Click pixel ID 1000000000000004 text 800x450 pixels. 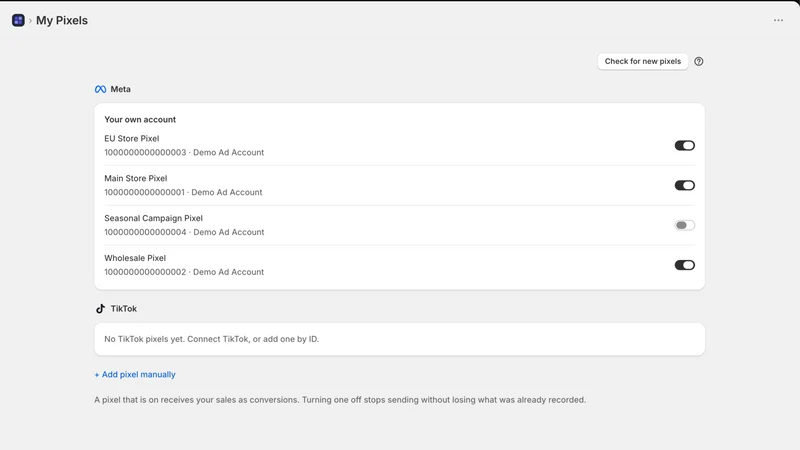145,232
